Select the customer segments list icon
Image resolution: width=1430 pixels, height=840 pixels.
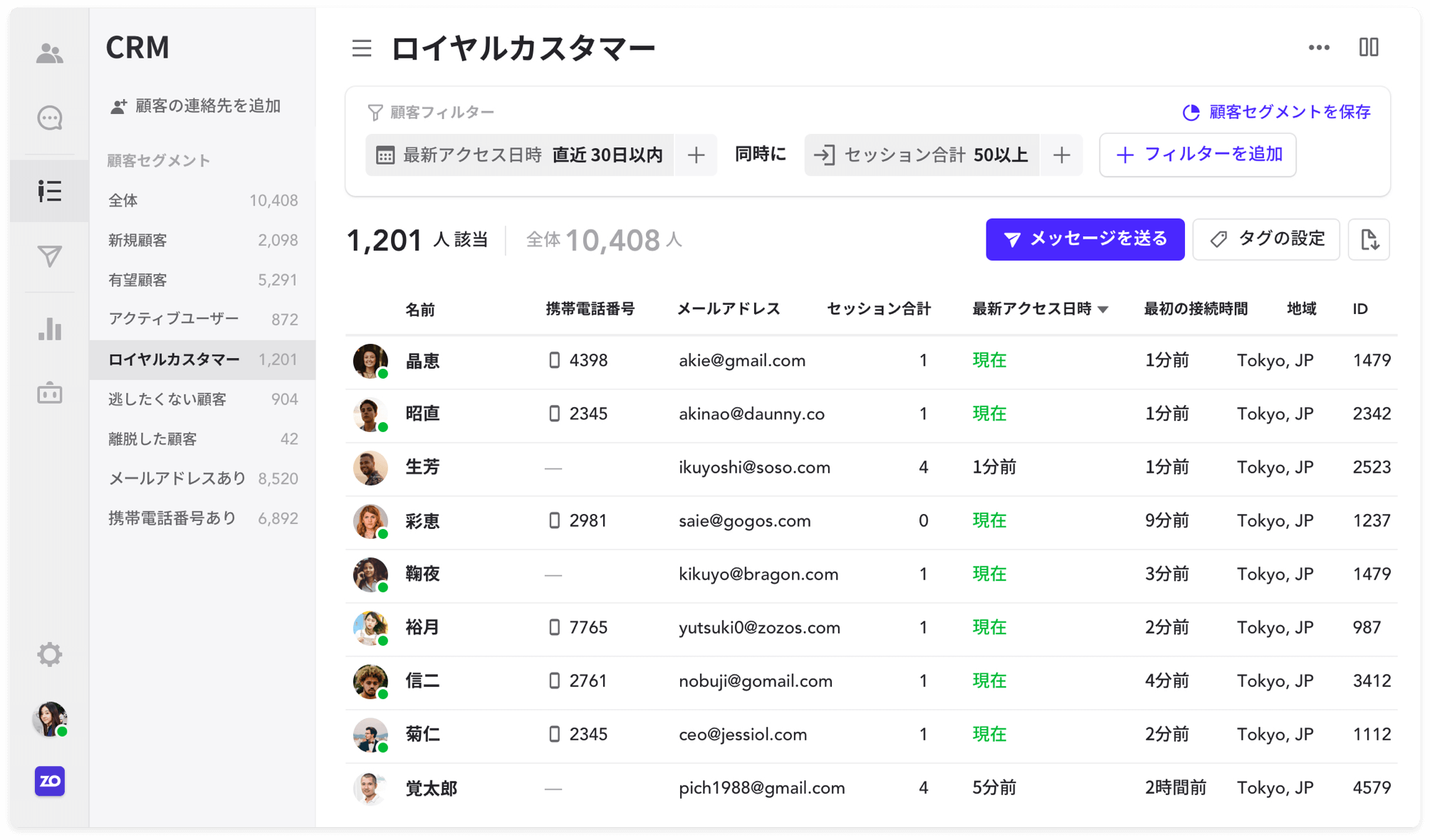click(49, 190)
